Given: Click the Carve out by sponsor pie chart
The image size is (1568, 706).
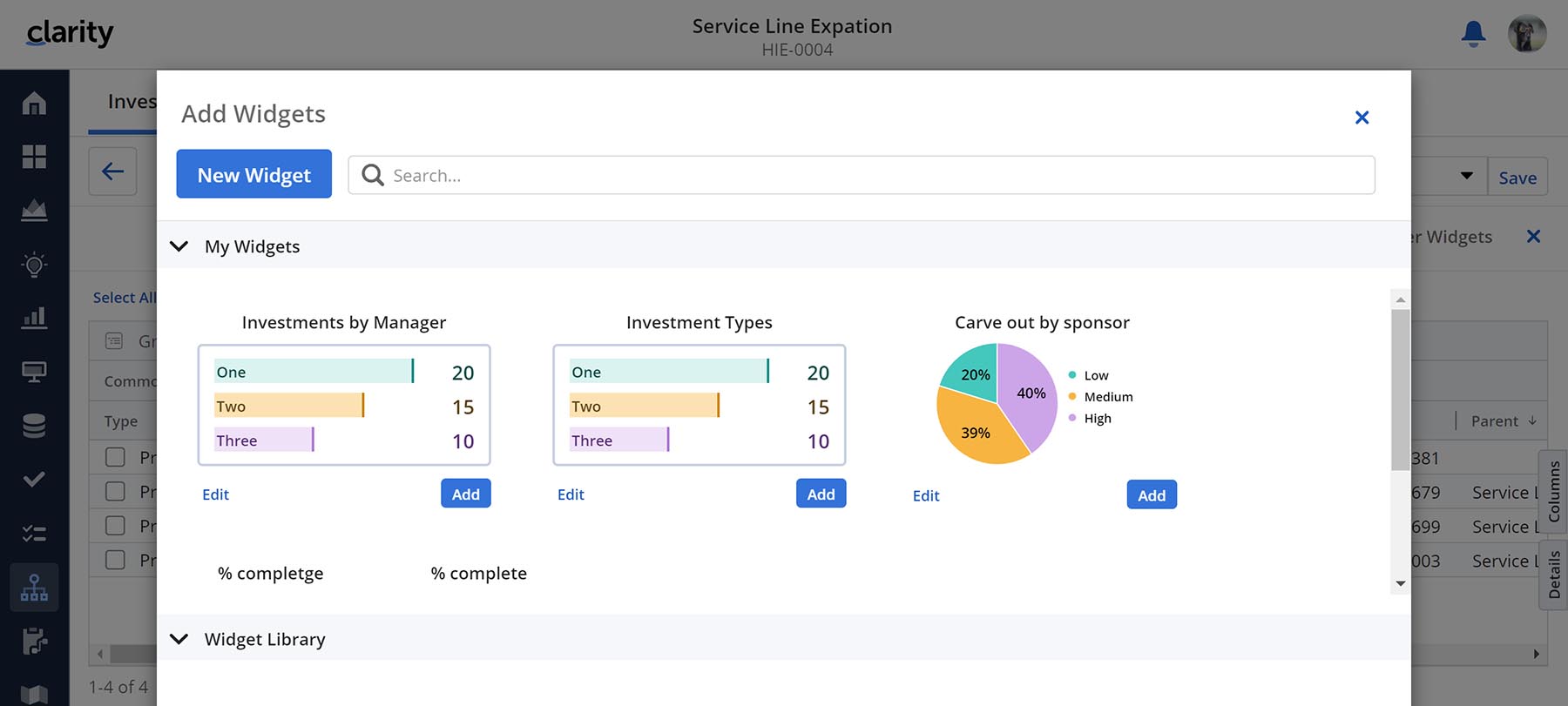Looking at the screenshot, I should pyautogui.click(x=997, y=404).
